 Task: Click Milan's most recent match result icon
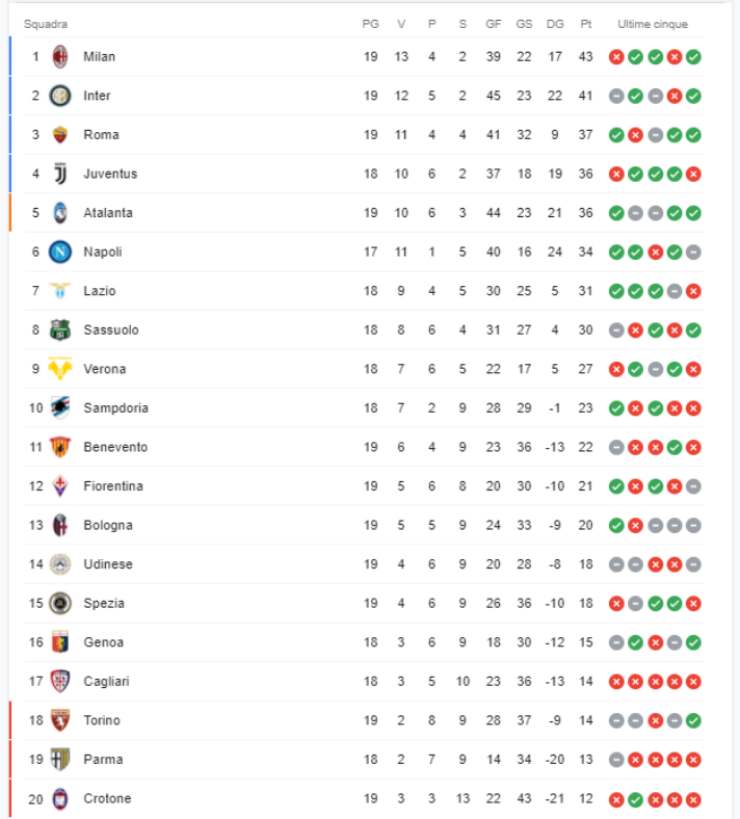(x=694, y=57)
